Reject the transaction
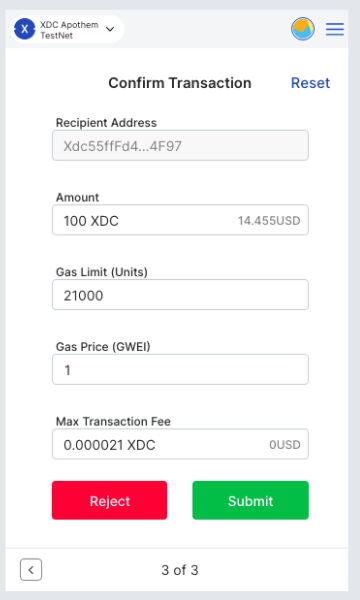The height and width of the screenshot is (600, 360). [109, 501]
